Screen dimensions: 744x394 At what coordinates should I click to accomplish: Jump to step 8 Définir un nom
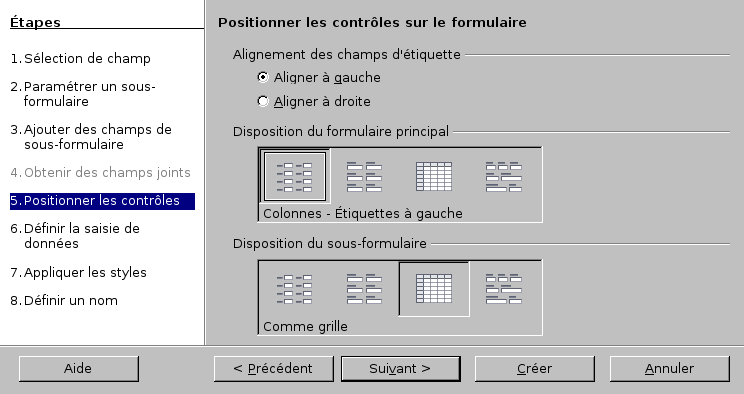tap(64, 300)
